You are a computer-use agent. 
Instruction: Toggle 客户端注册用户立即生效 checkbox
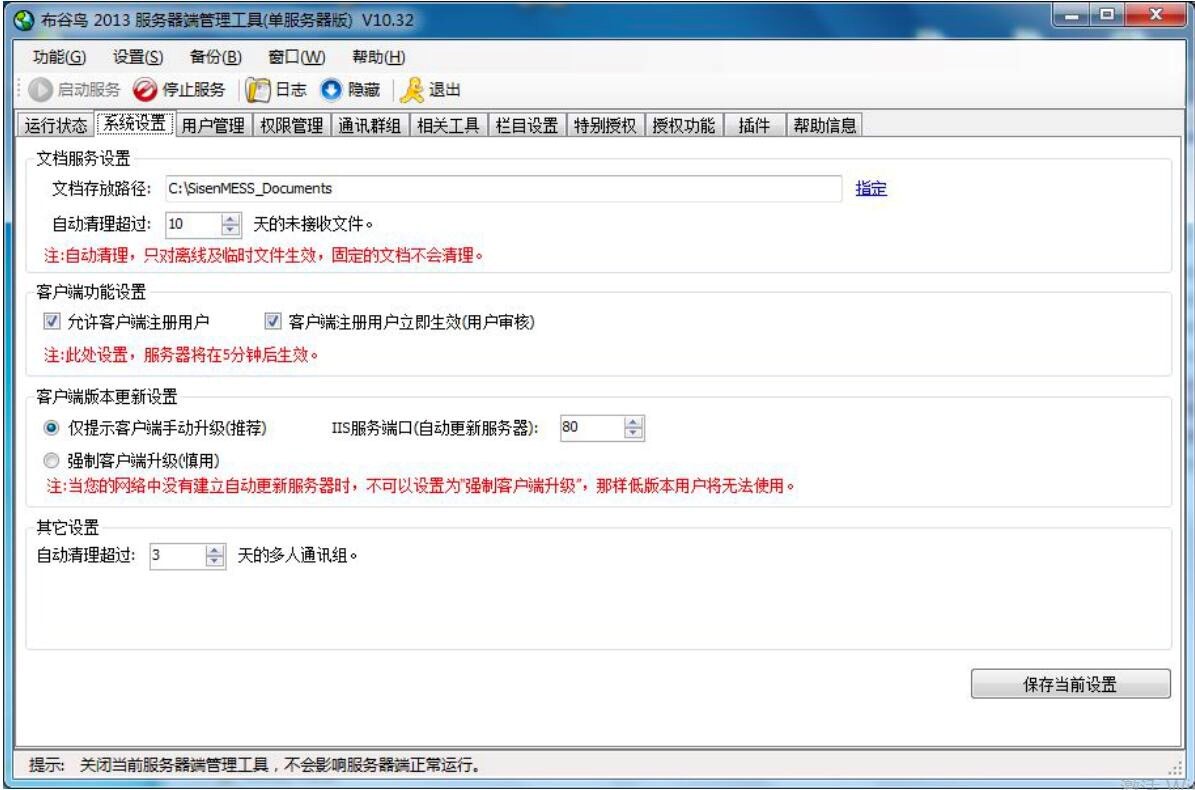tap(272, 321)
